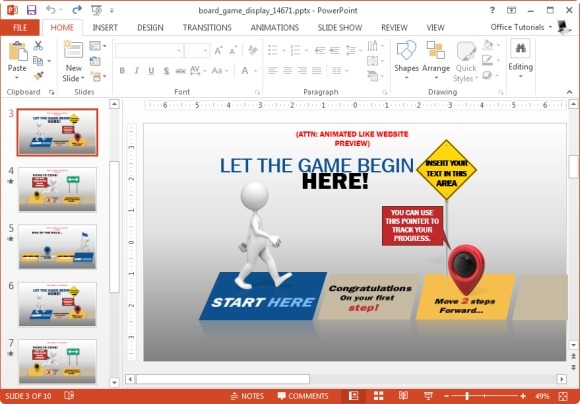Click the Save icon in quick access toolbar

31,10
